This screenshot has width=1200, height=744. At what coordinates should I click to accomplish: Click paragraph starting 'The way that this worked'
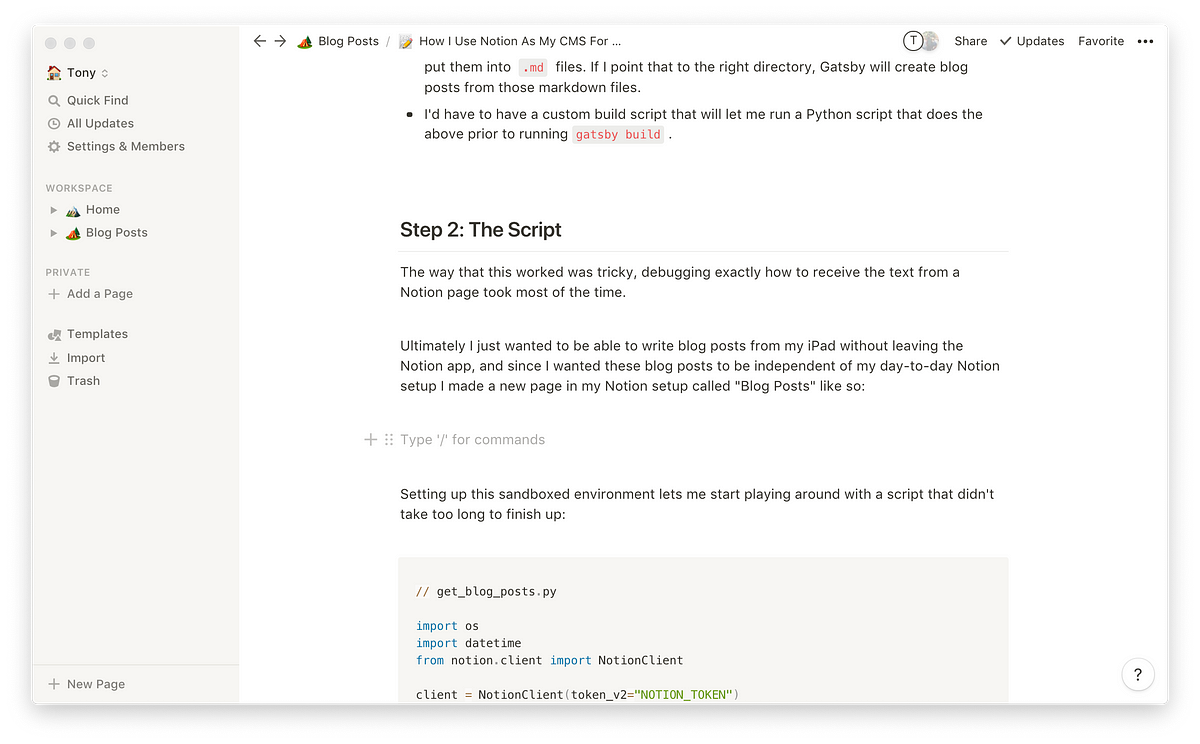pyautogui.click(x=680, y=282)
